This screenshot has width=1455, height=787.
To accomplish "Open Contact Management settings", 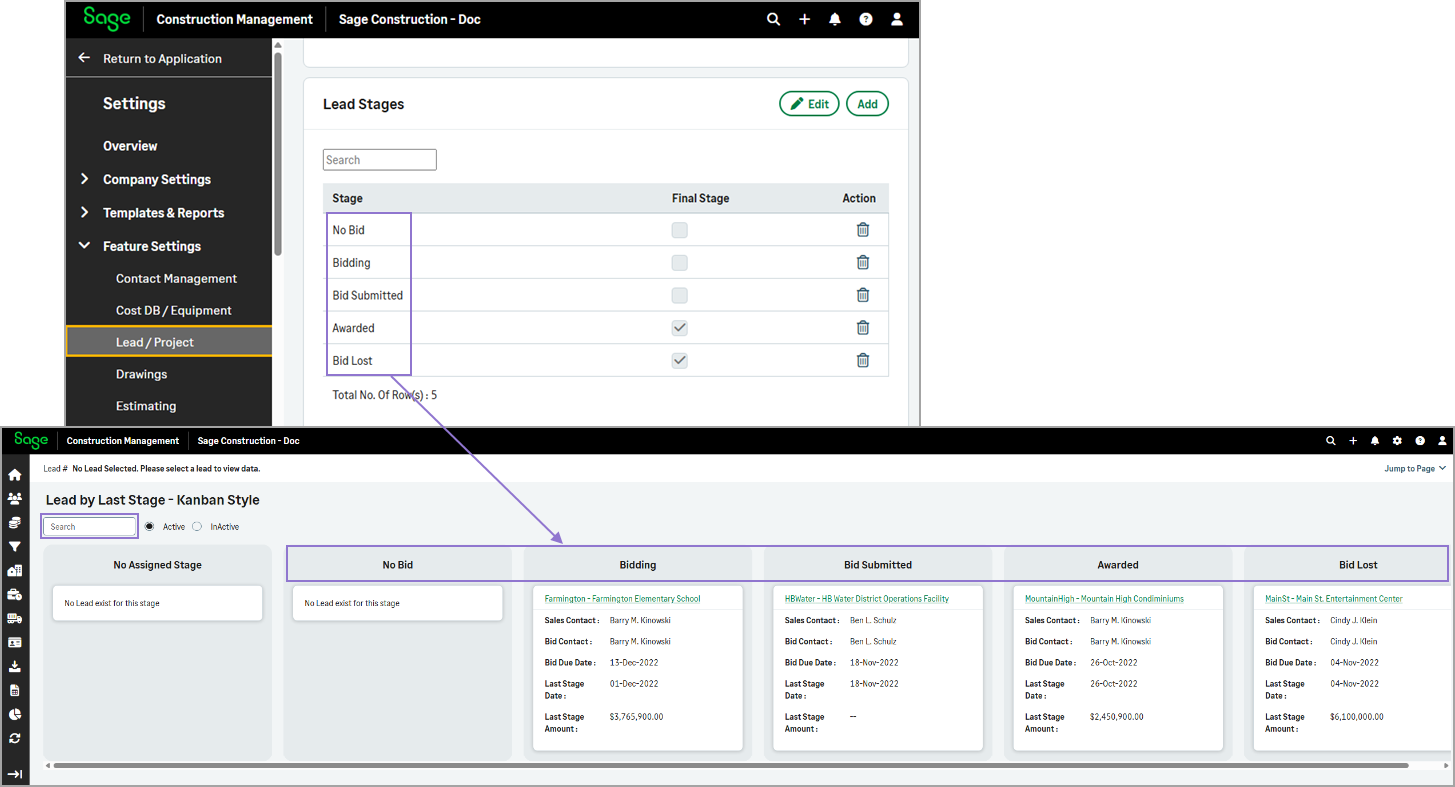I will [x=176, y=279].
